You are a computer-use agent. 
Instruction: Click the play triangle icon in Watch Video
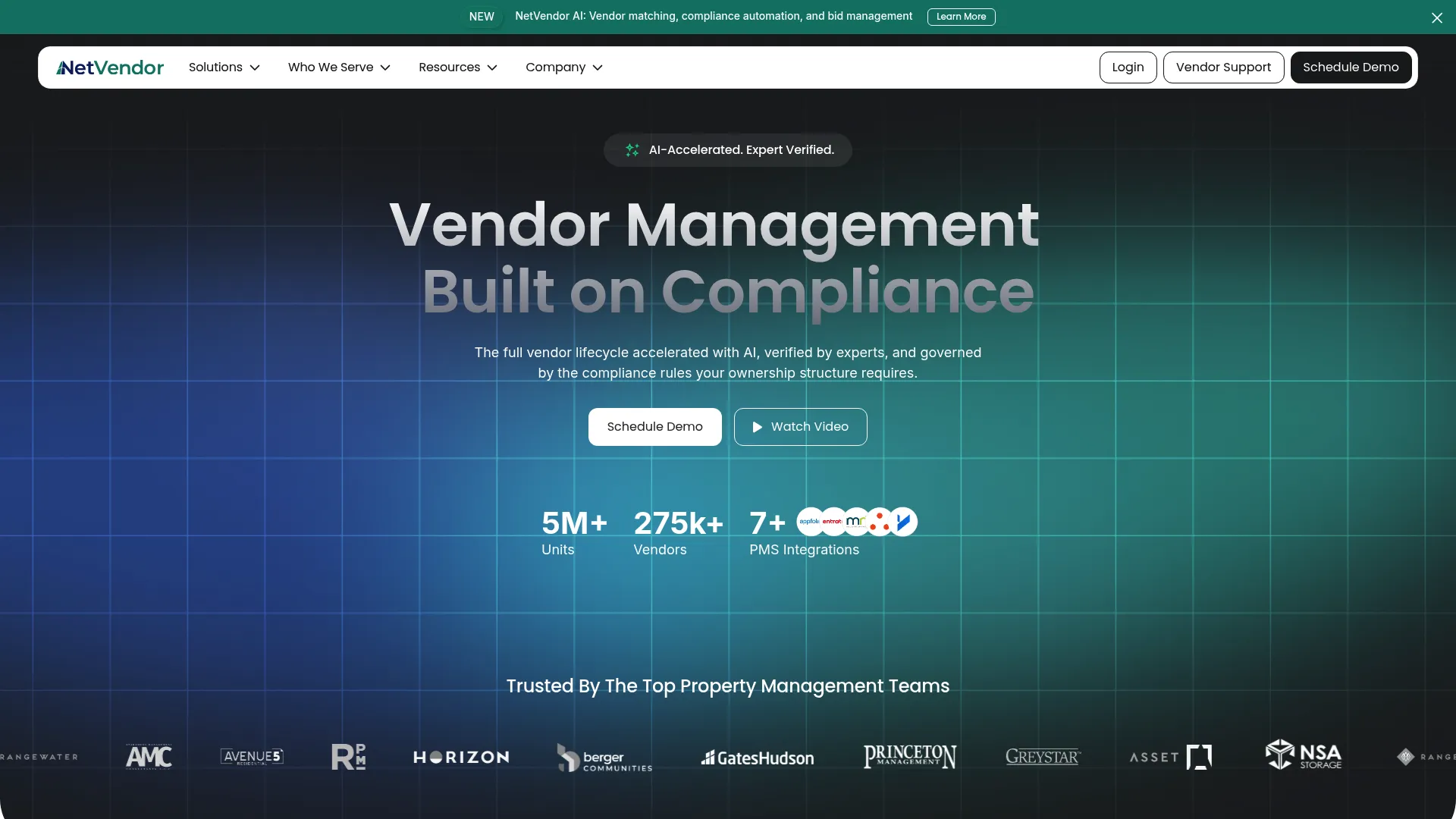[757, 427]
